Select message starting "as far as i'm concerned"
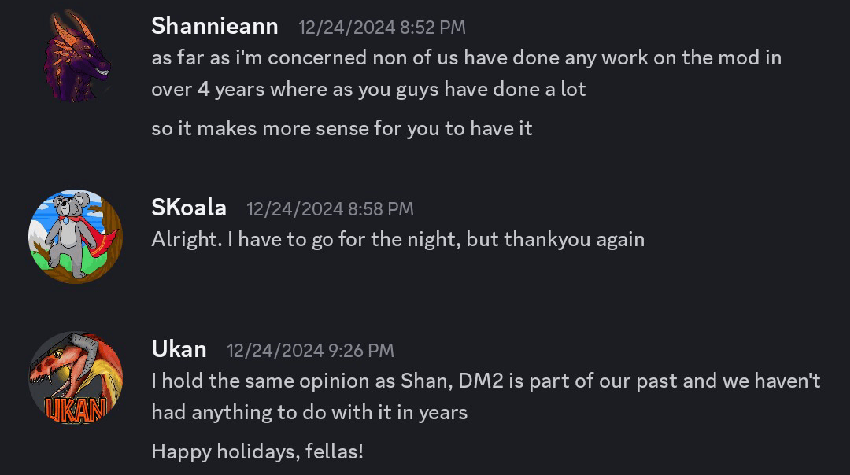 point(466,73)
